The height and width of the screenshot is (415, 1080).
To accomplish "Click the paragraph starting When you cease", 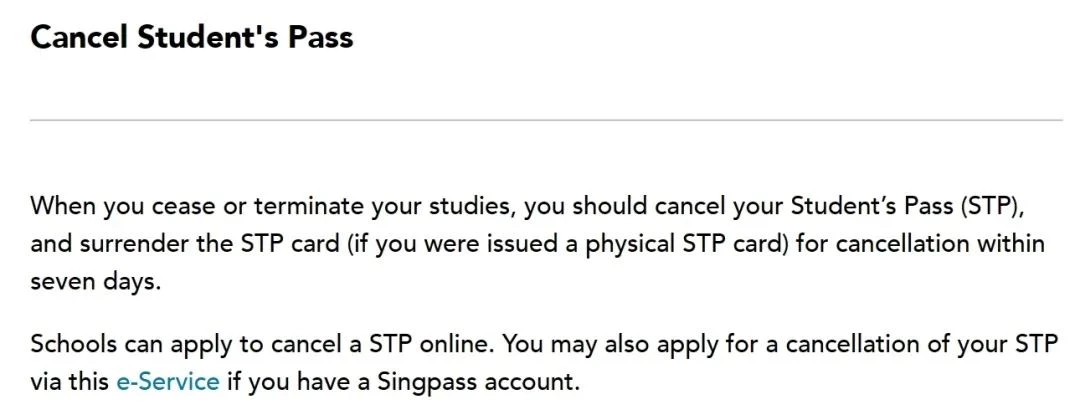I will click(x=537, y=244).
